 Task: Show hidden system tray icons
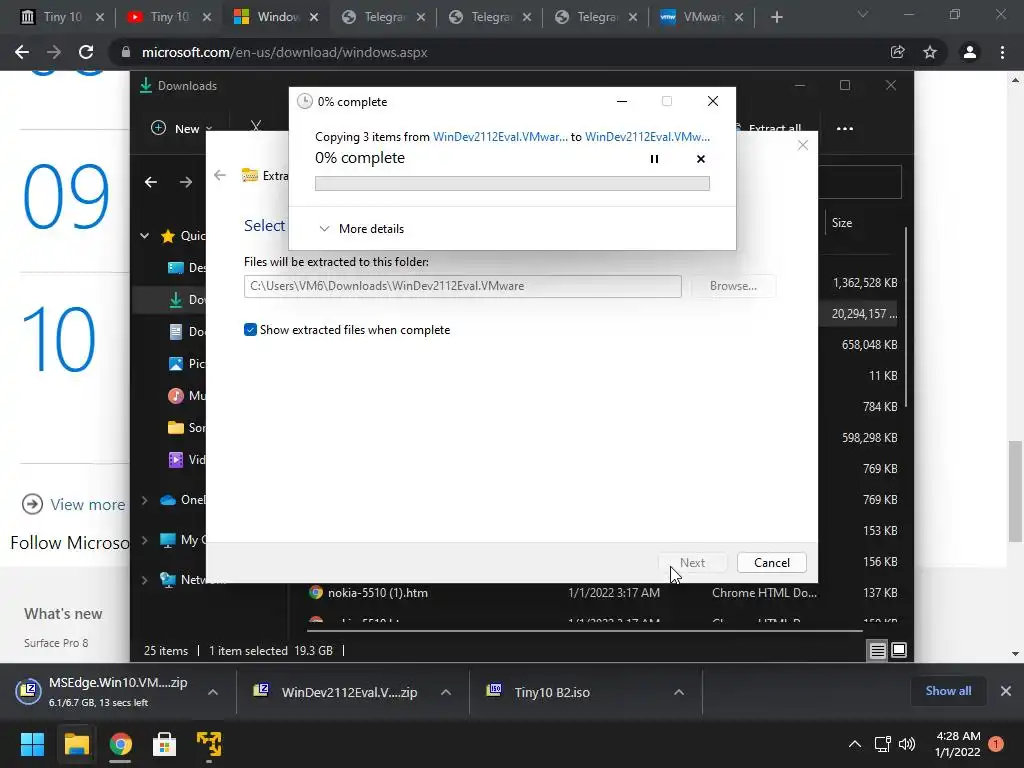(x=854, y=744)
